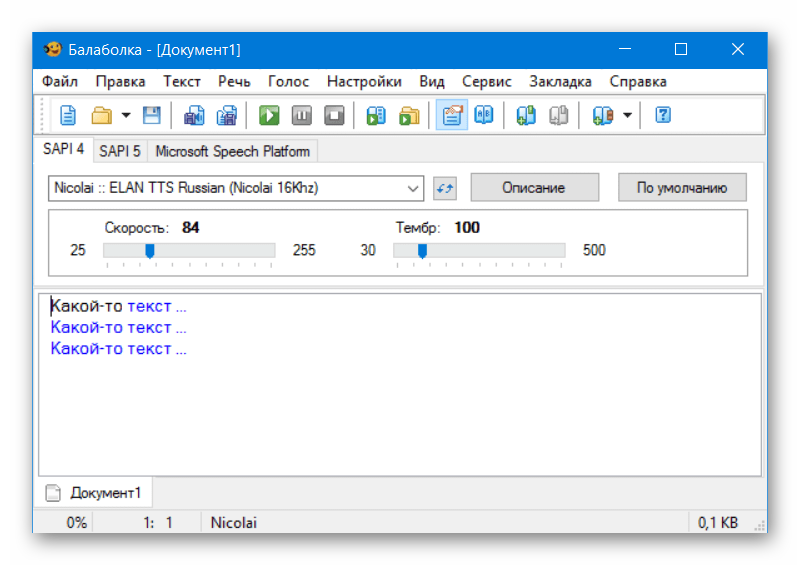Click the refresh voices arrows button
Image resolution: width=800 pixels, height=565 pixels.
[x=444, y=188]
